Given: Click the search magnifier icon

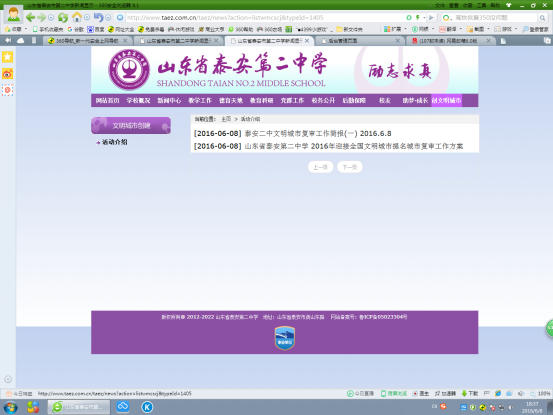Looking at the screenshot, I should (x=542, y=18).
